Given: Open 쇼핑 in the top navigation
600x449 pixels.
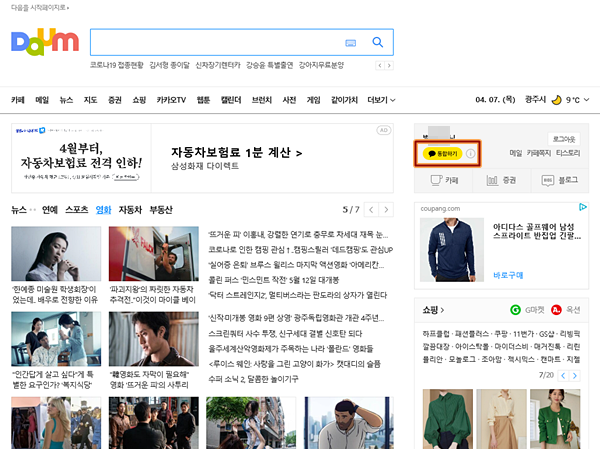Looking at the screenshot, I should pyautogui.click(x=139, y=100).
